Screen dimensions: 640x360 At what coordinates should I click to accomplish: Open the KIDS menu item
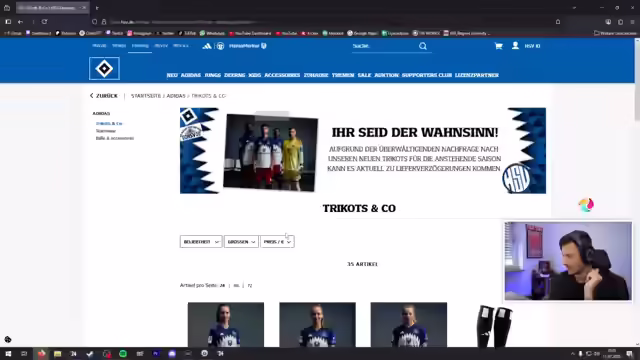pyautogui.click(x=255, y=75)
